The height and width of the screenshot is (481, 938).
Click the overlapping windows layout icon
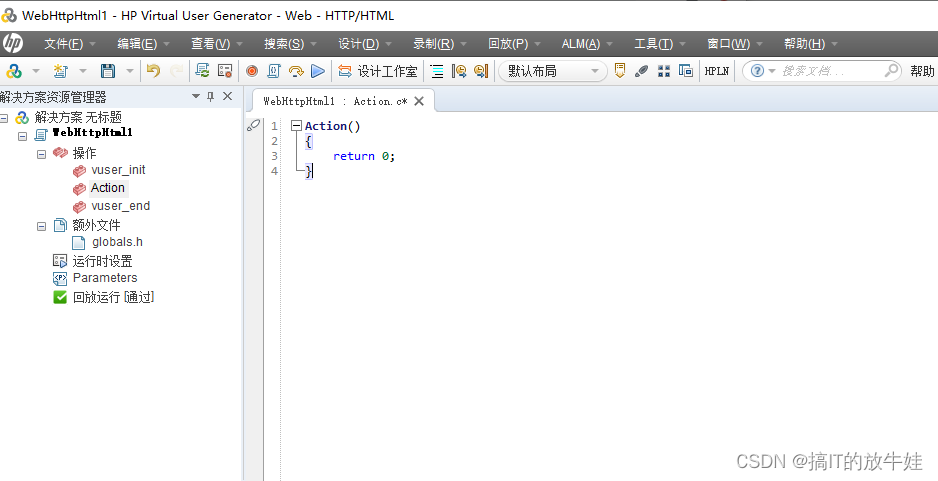(x=686, y=71)
